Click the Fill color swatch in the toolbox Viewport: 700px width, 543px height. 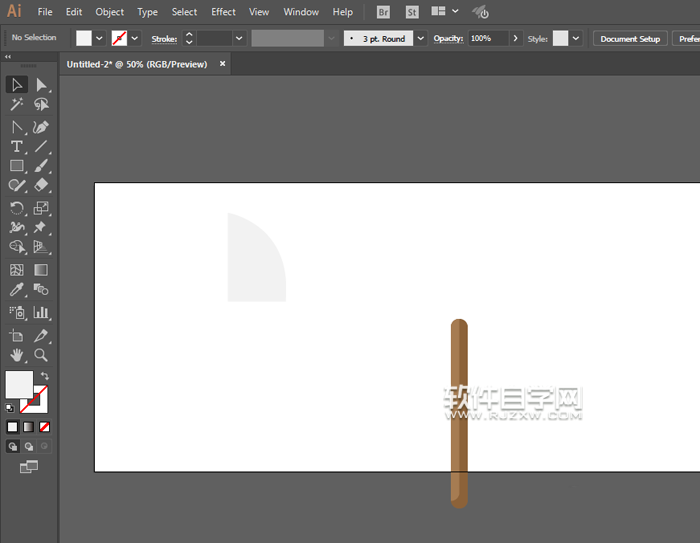point(19,384)
